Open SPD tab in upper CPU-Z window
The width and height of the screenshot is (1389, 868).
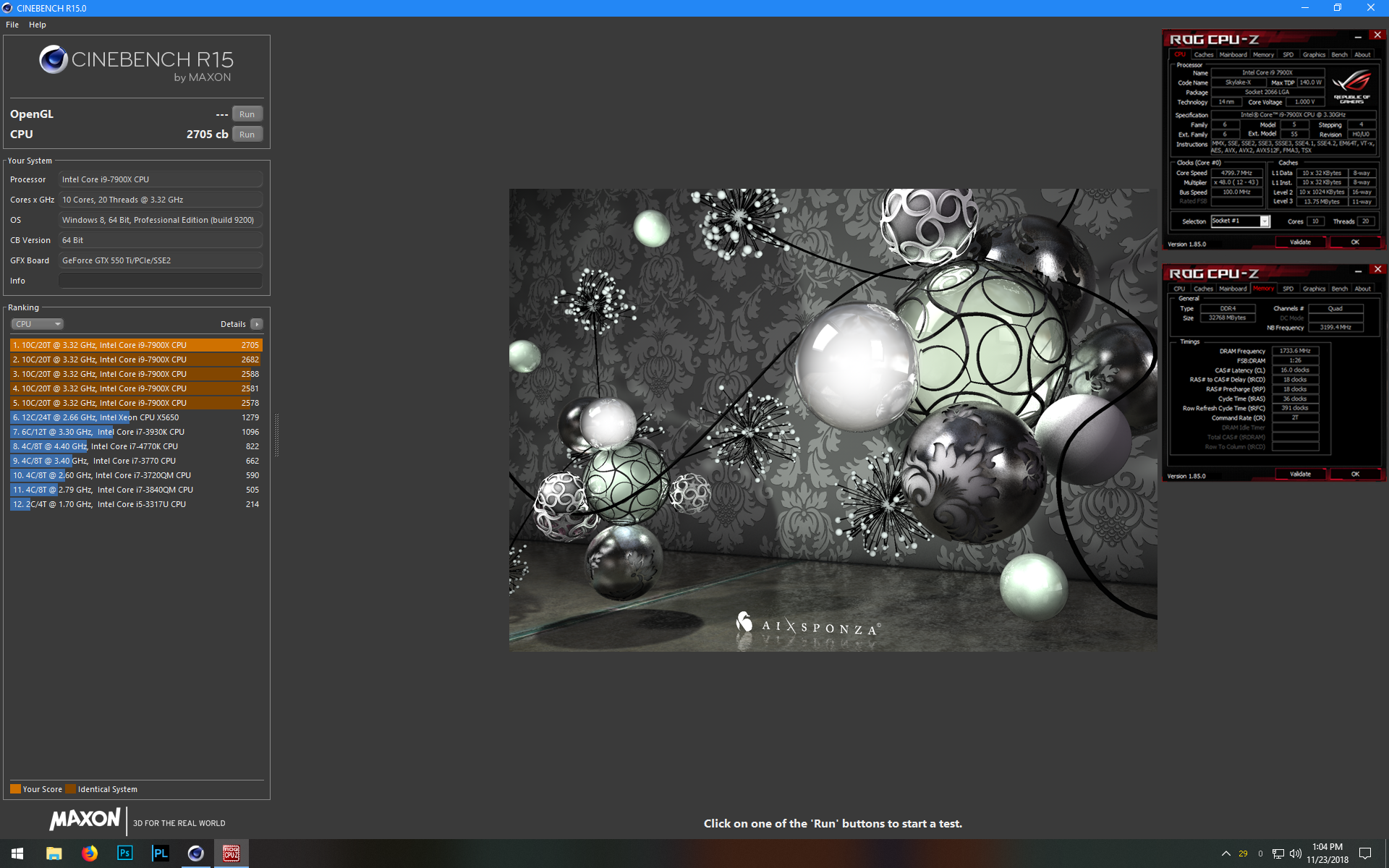[1288, 55]
